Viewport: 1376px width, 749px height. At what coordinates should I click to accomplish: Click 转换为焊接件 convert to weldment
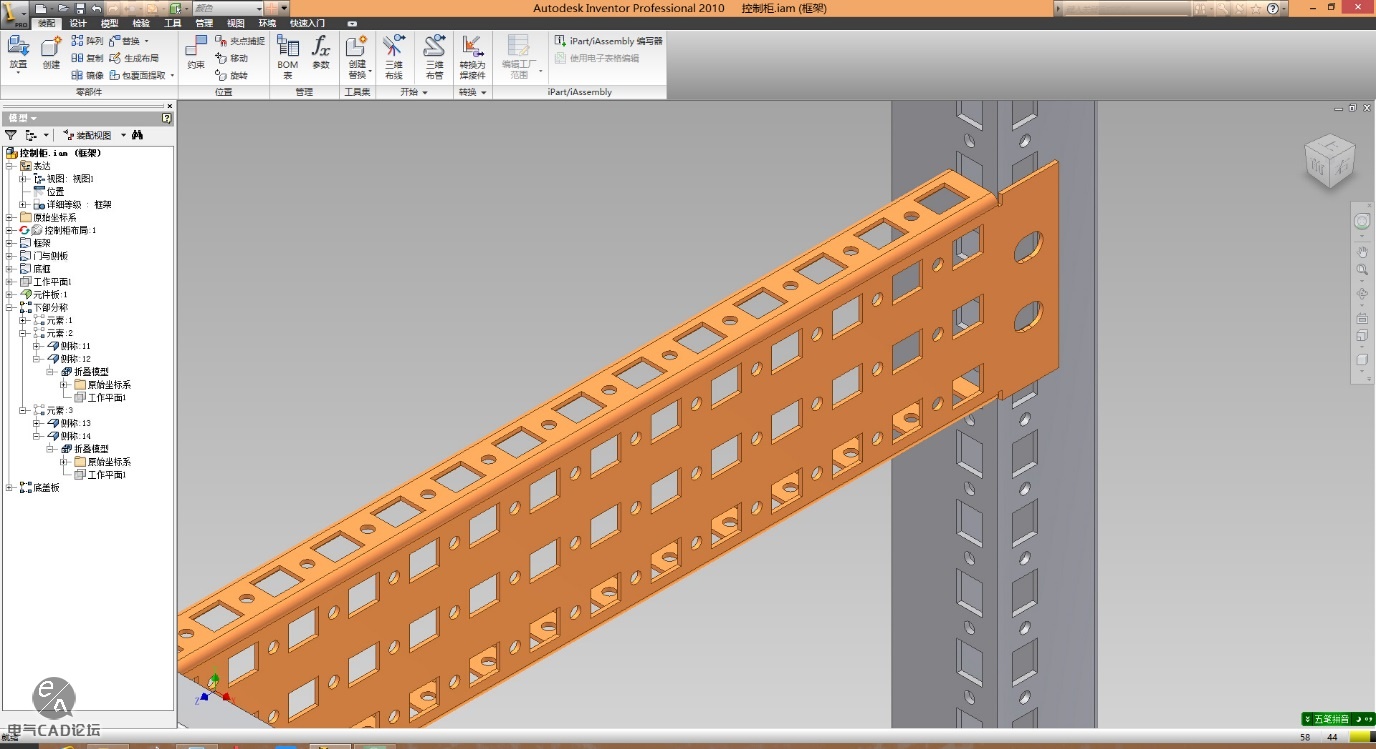tap(472, 57)
